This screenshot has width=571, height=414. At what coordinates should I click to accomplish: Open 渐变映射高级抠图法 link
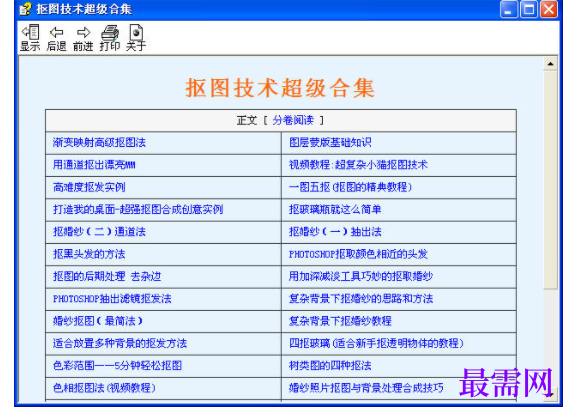click(x=99, y=142)
